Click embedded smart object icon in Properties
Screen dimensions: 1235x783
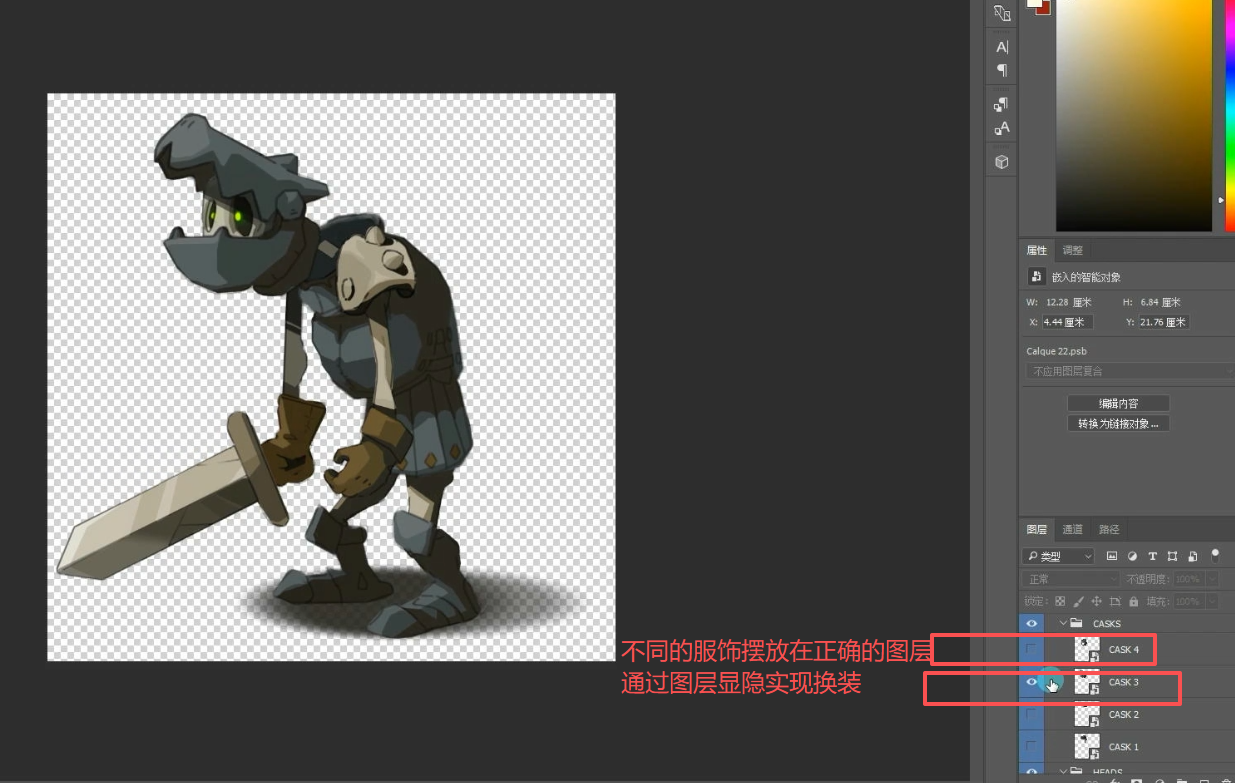pyautogui.click(x=1037, y=277)
